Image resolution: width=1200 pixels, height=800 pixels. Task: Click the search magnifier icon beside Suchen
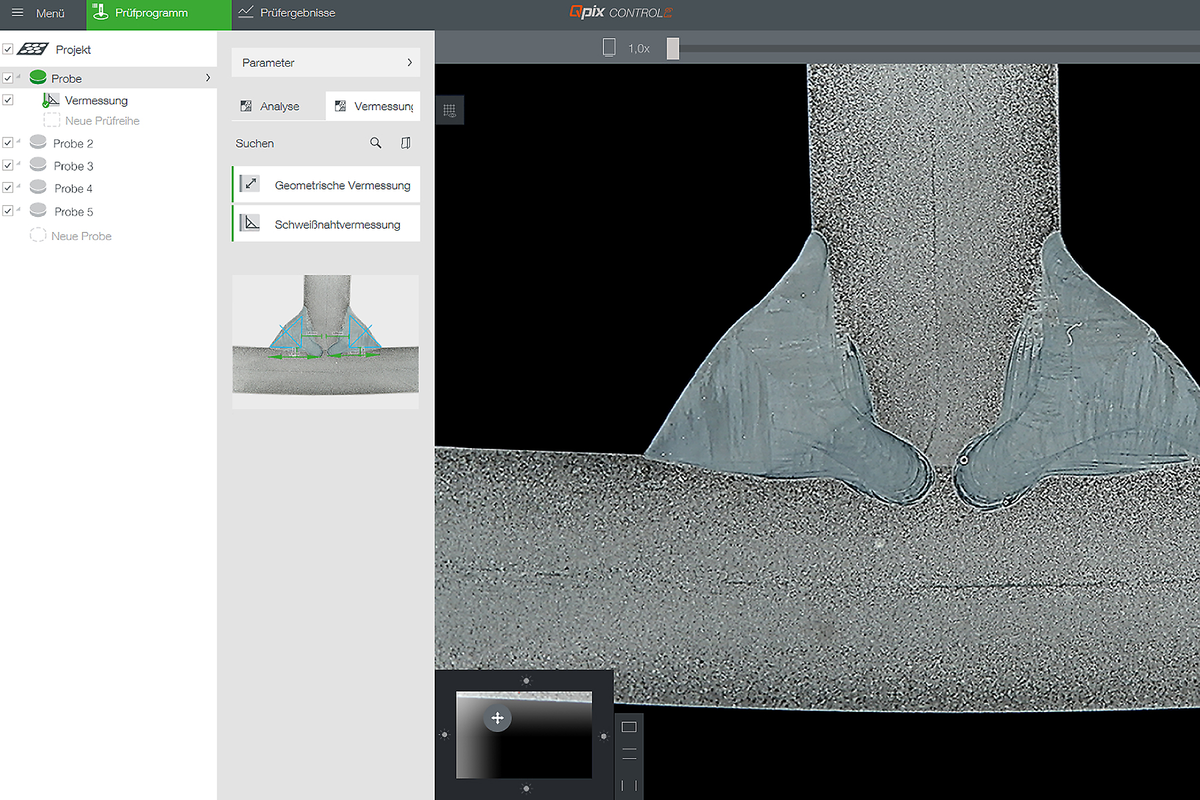point(376,143)
